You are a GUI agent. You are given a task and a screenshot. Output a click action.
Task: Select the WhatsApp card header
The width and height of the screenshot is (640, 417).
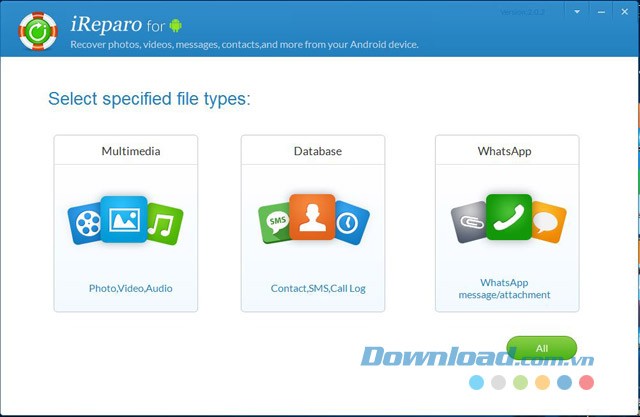tap(505, 151)
